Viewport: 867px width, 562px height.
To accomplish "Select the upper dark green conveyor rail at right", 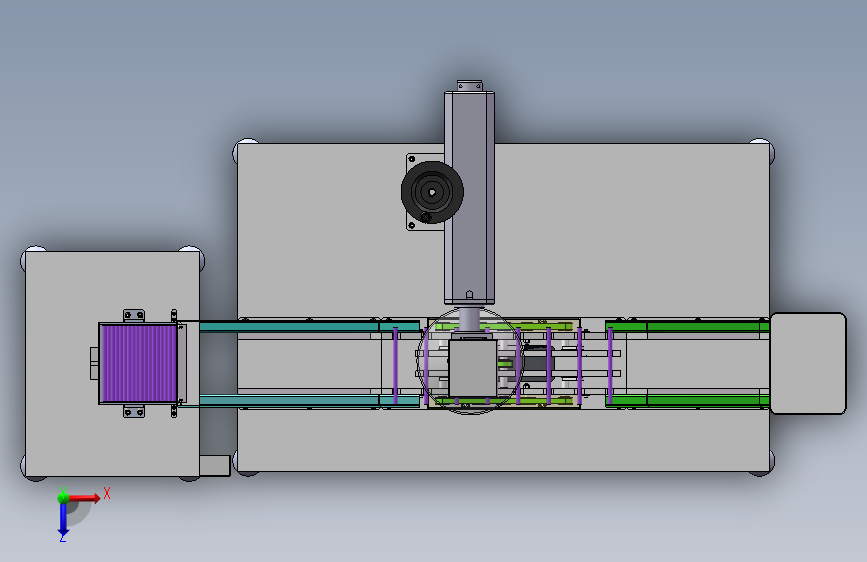I will tap(687, 327).
